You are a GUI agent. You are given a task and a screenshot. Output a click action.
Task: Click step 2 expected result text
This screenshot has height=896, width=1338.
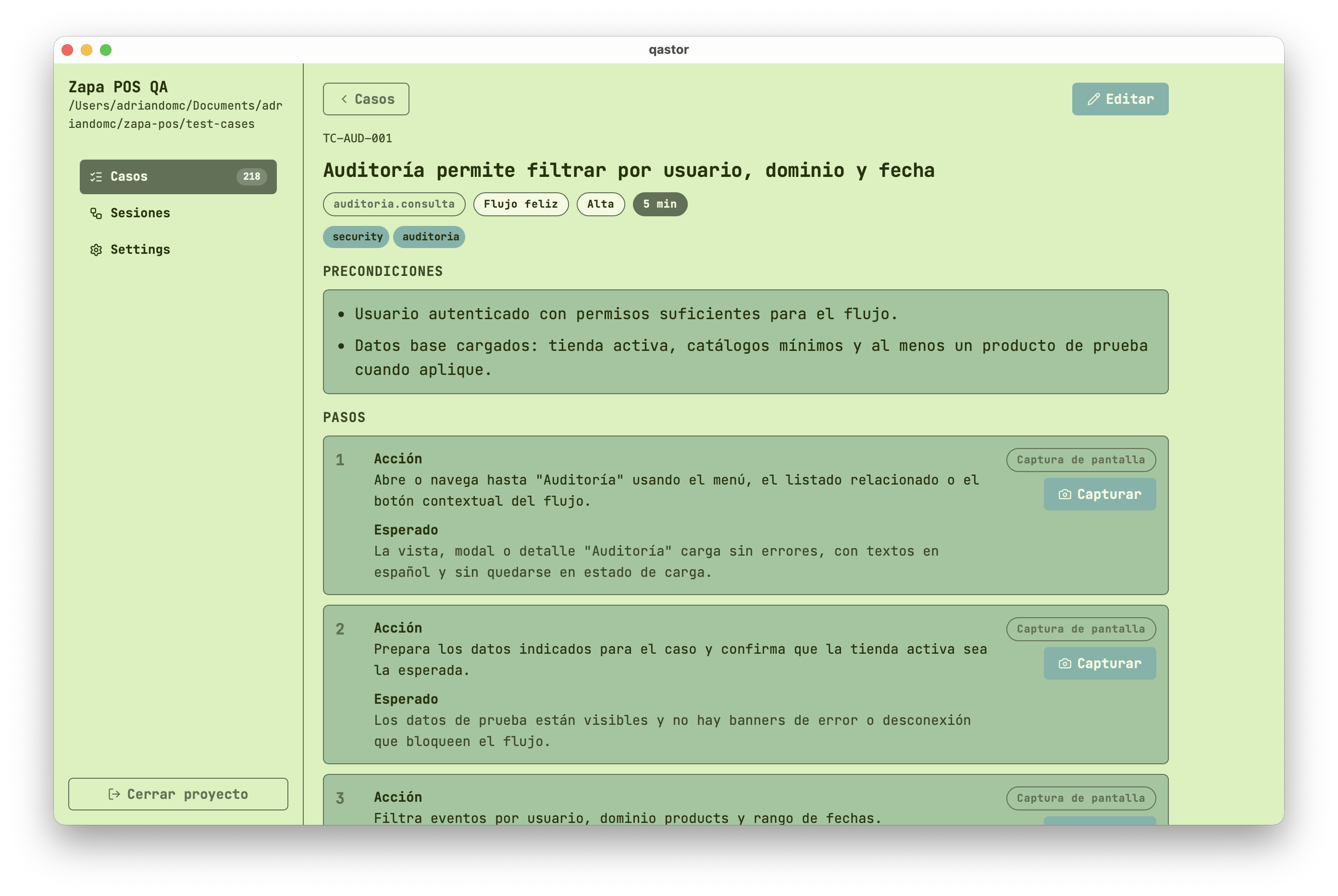pyautogui.click(x=672, y=731)
